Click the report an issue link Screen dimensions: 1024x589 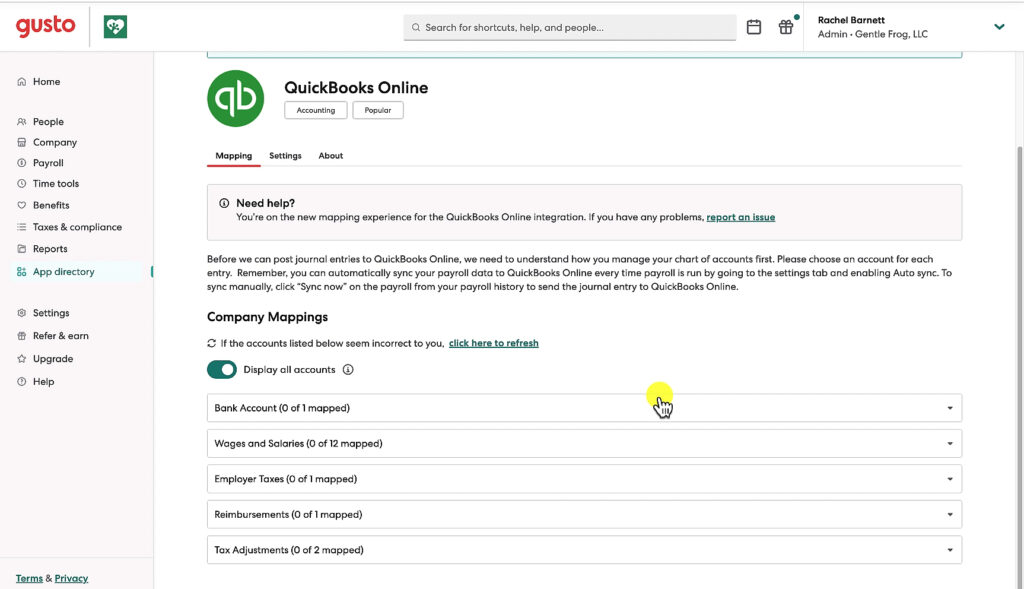click(741, 216)
